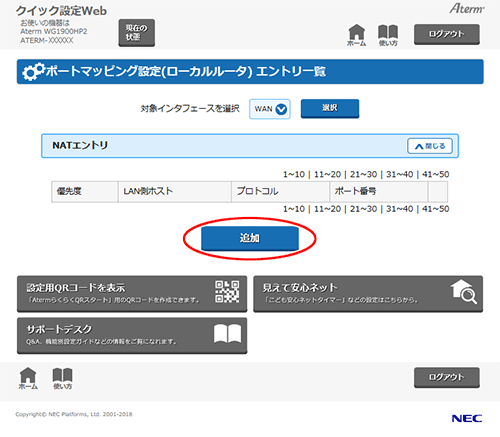Go to entries 21~30 above the table
The image size is (500, 437).
(x=363, y=174)
